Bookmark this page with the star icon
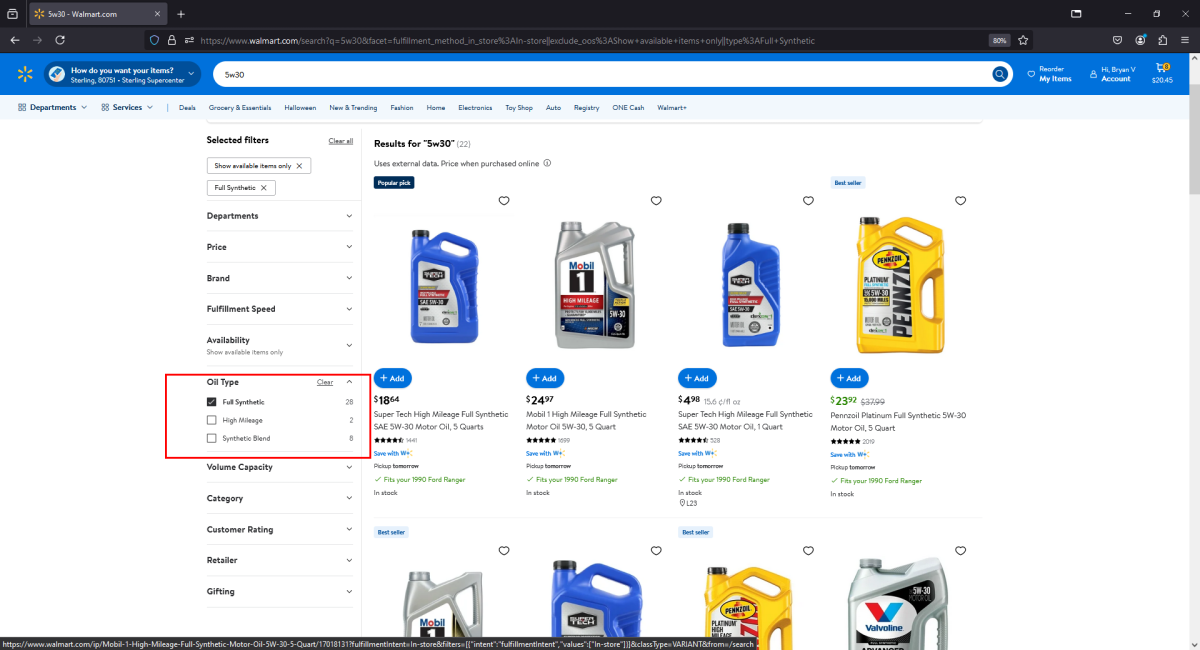1200x650 pixels. point(1023,40)
